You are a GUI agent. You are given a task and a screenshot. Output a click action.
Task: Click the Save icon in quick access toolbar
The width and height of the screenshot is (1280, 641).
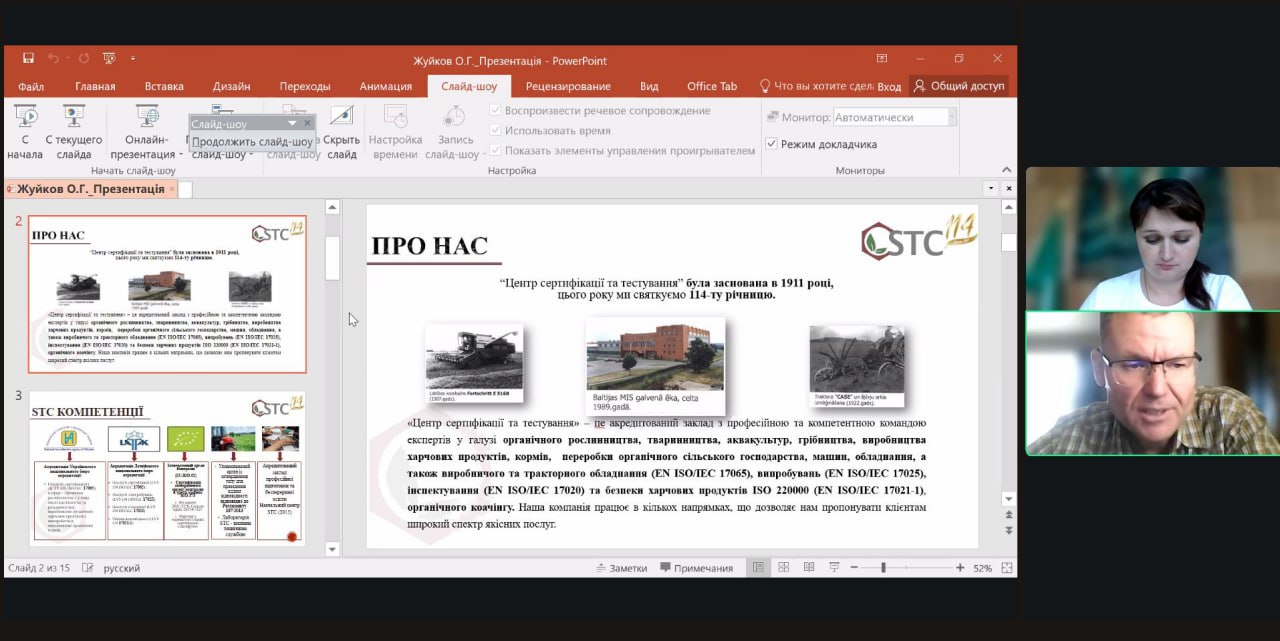(28, 60)
